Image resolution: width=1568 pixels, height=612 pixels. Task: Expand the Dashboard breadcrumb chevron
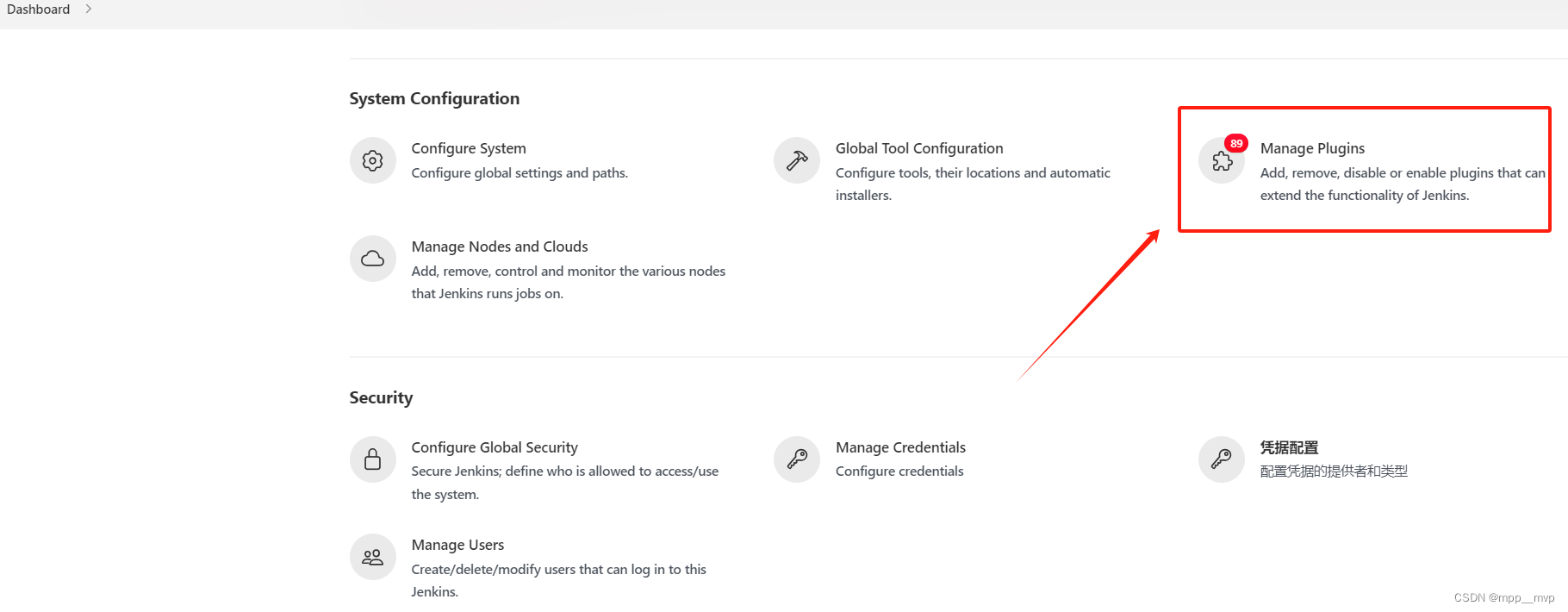click(x=88, y=9)
